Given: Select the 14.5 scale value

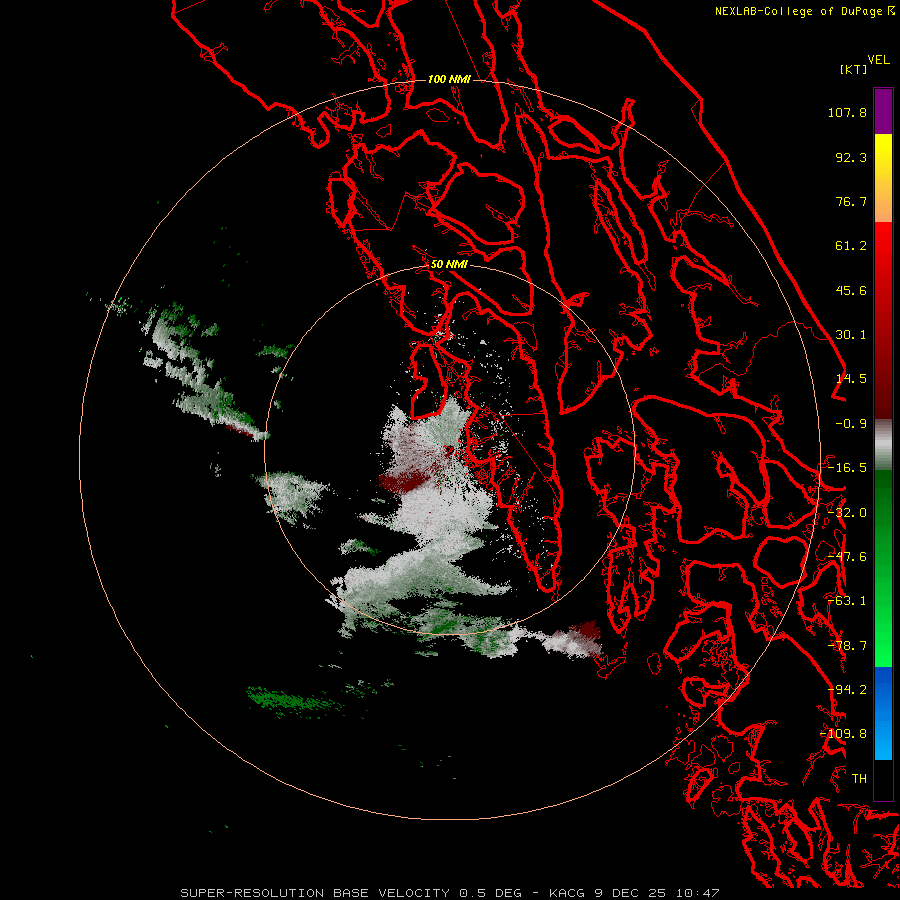Looking at the screenshot, I should tap(851, 379).
